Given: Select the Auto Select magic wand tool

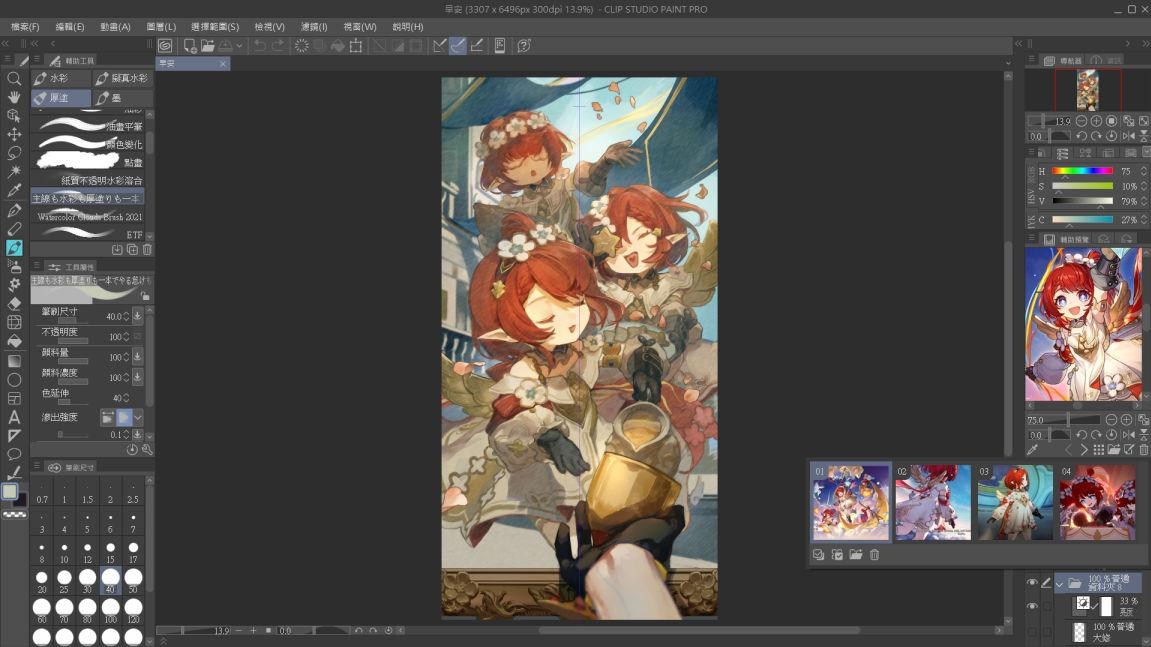Looking at the screenshot, I should pos(14,172).
